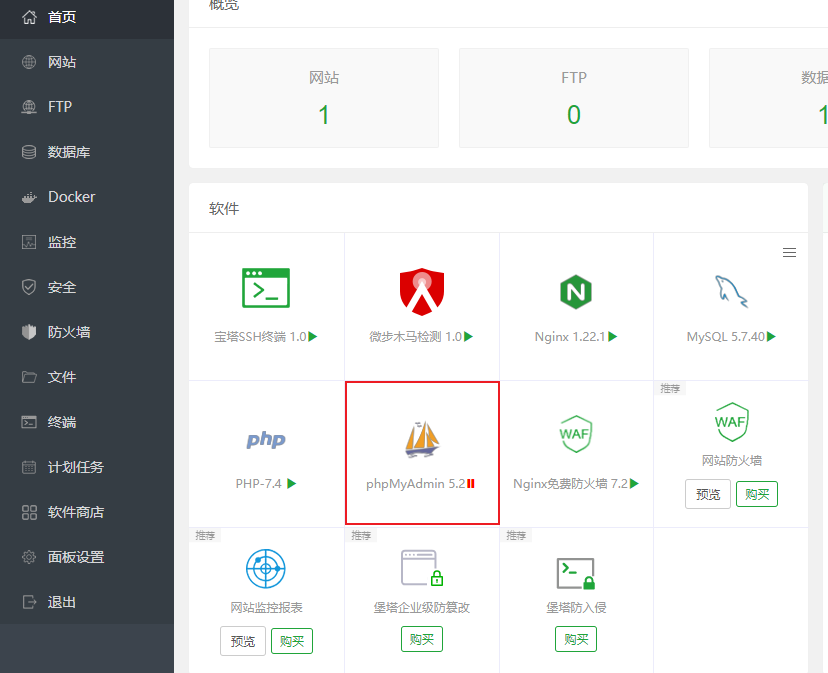Click the terminal icon beside 终端
Screen dimensions: 828x673
pos(29,422)
